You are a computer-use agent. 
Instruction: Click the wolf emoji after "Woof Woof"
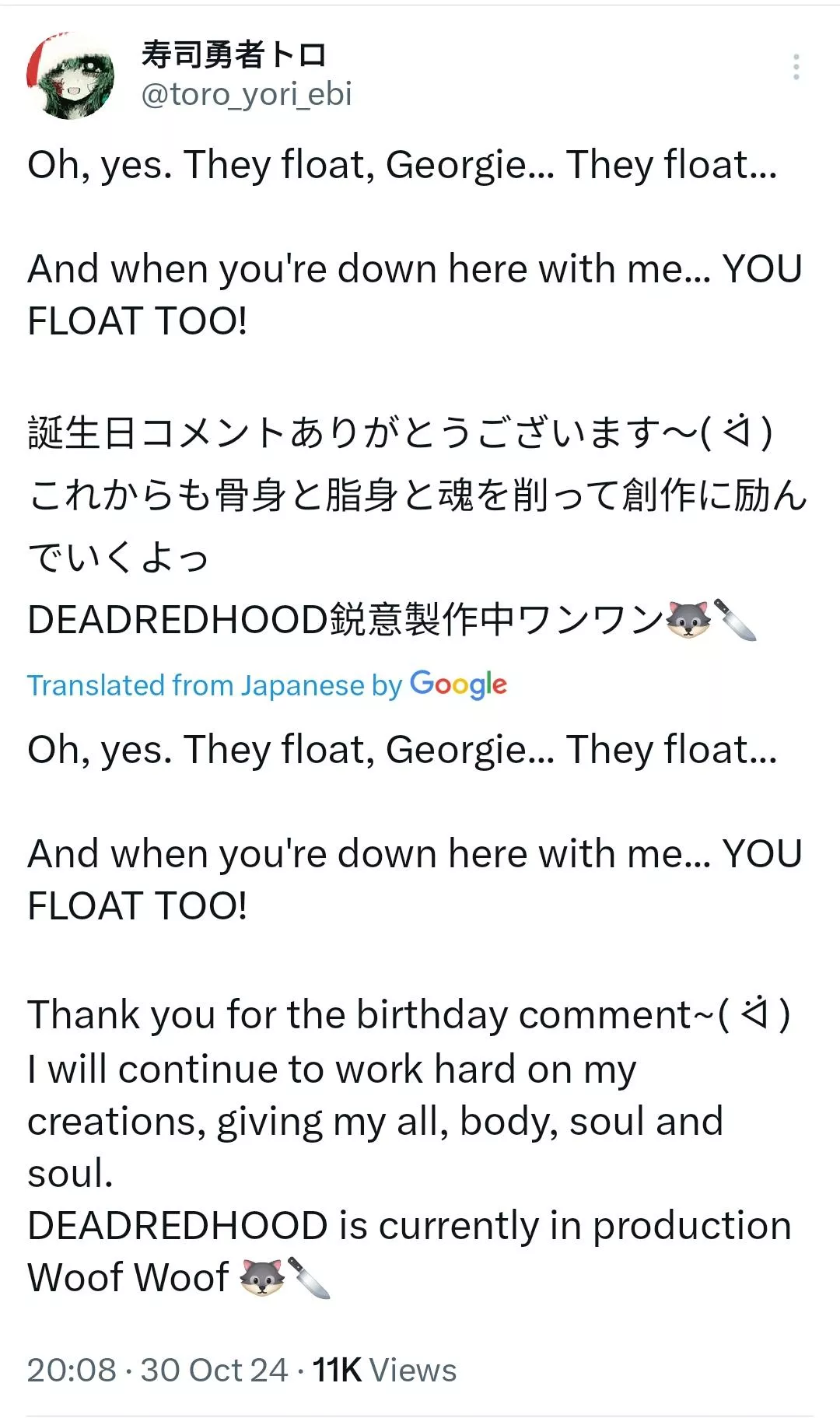click(262, 1277)
